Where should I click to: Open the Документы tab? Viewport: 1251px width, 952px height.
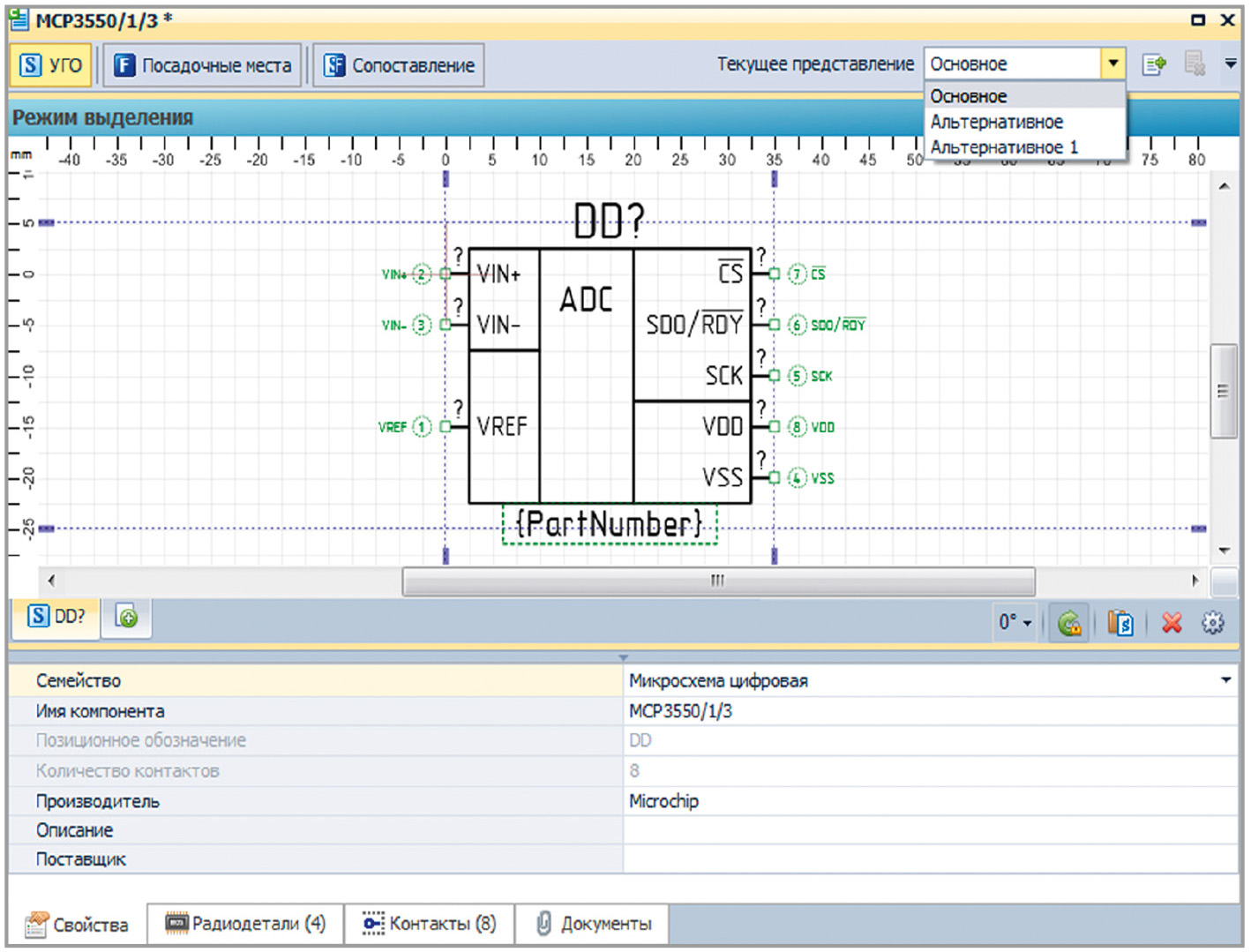coord(593,924)
